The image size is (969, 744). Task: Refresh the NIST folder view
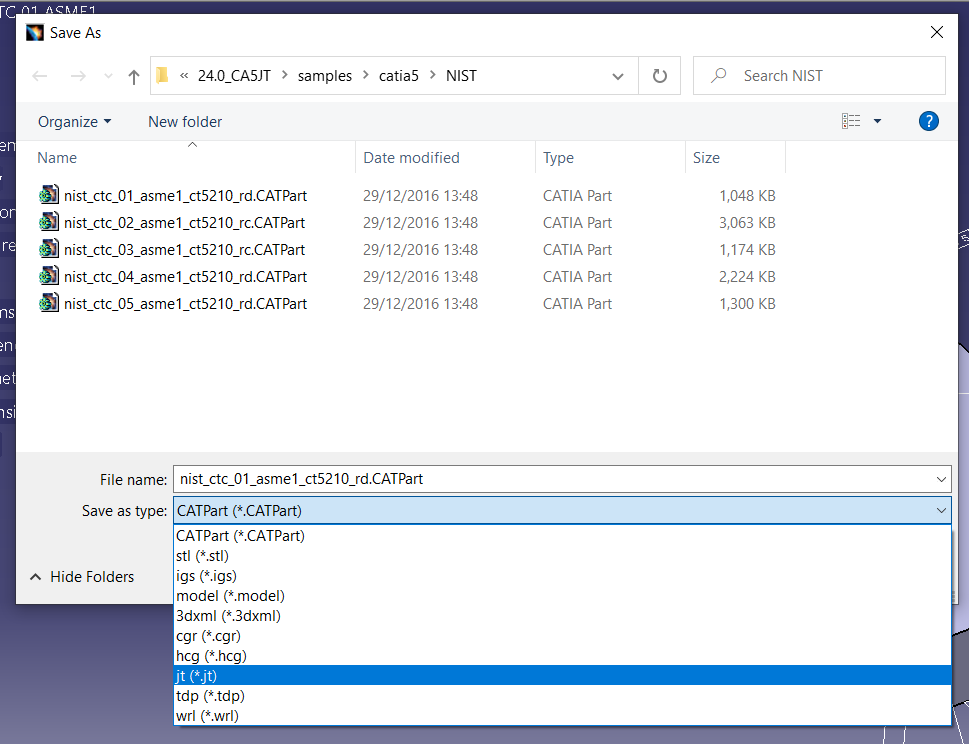[x=659, y=75]
